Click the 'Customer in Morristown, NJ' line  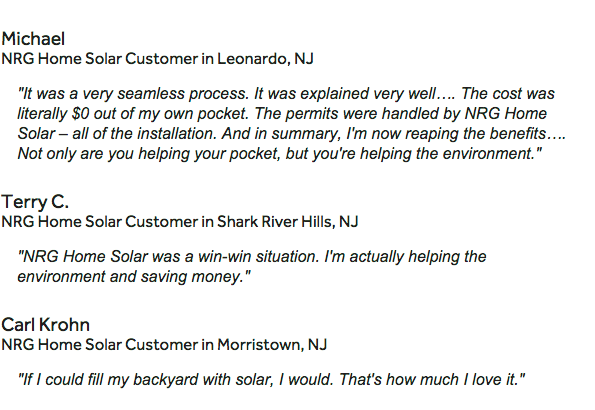(x=164, y=345)
